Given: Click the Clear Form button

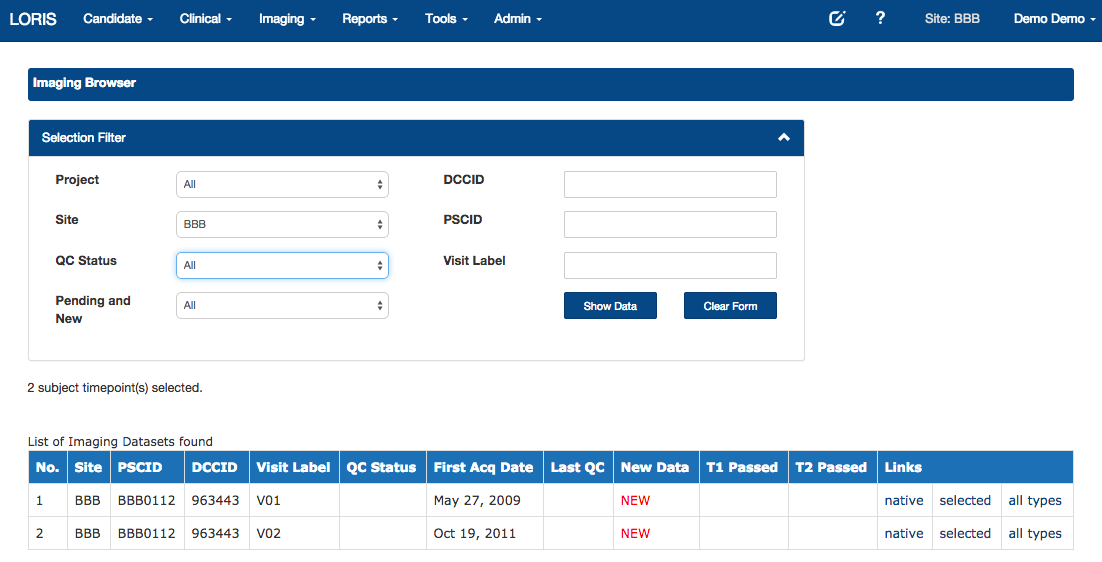Looking at the screenshot, I should [730, 306].
